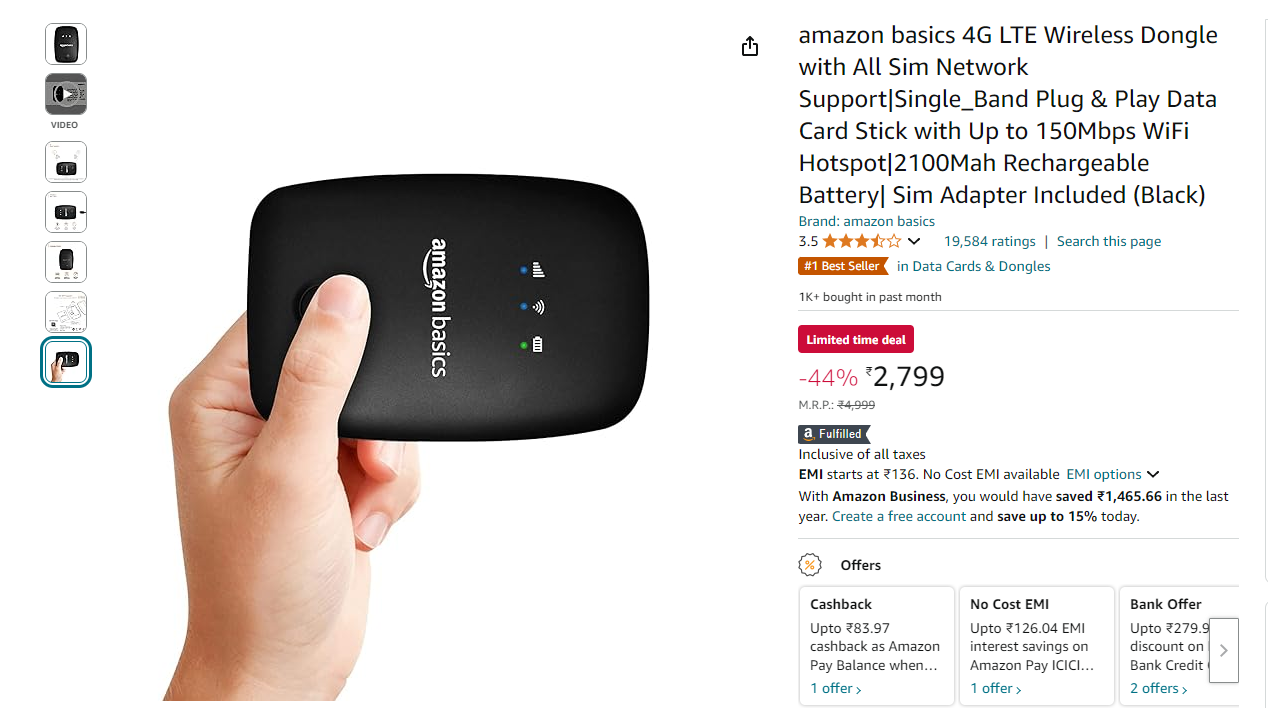The height and width of the screenshot is (708, 1268).
Task: Click the star rating icons
Action: click(x=861, y=241)
